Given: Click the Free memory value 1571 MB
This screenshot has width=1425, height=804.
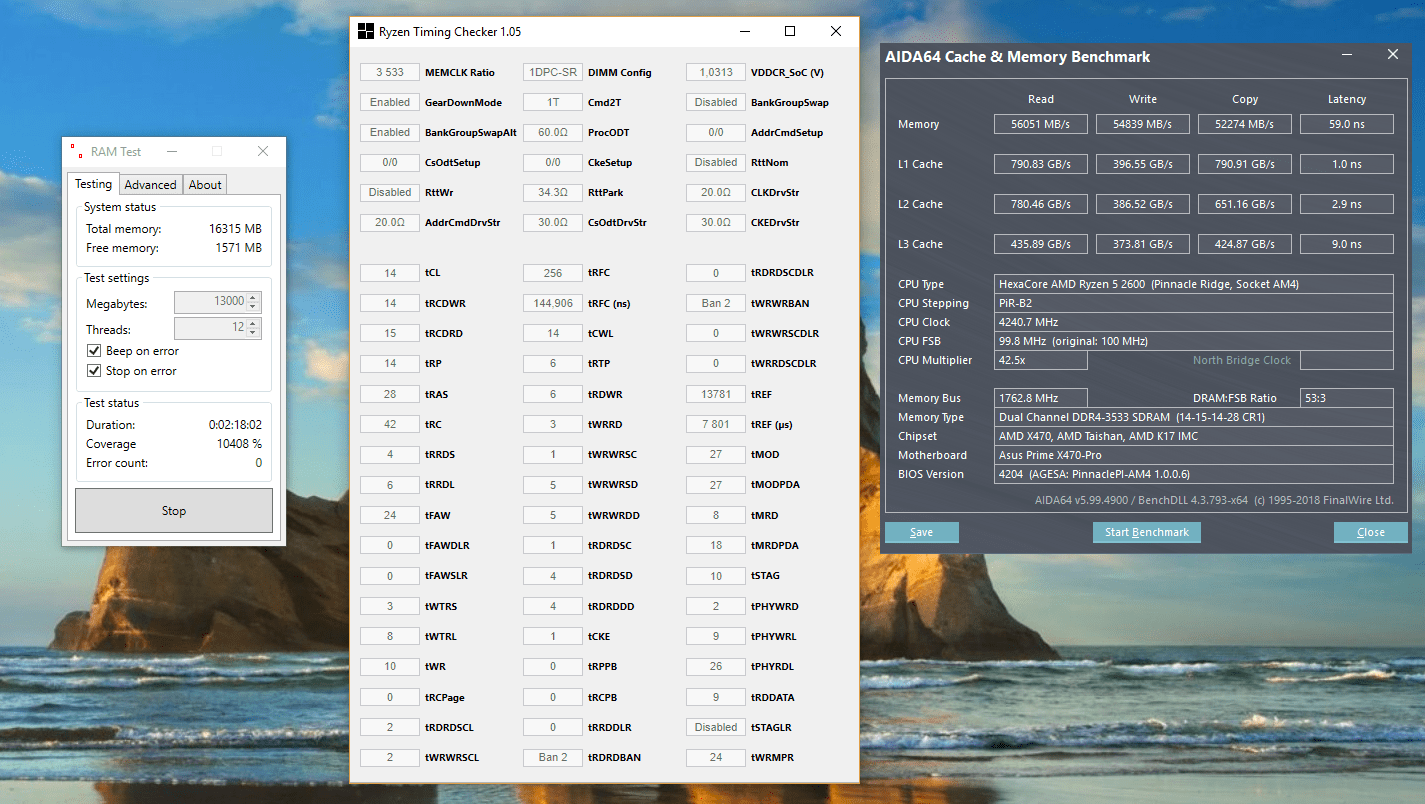Looking at the screenshot, I should tap(239, 248).
